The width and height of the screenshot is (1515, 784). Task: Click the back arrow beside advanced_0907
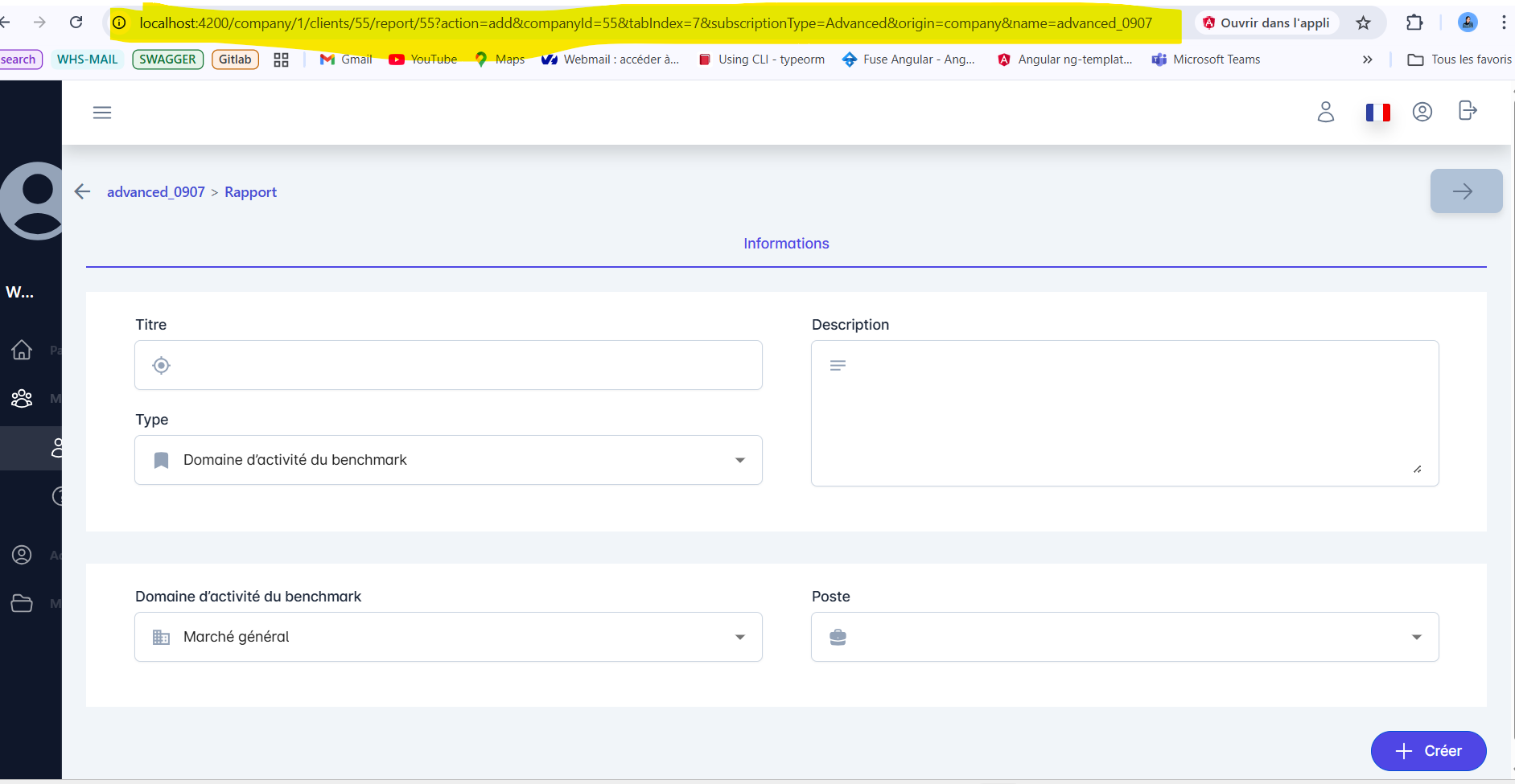click(82, 191)
